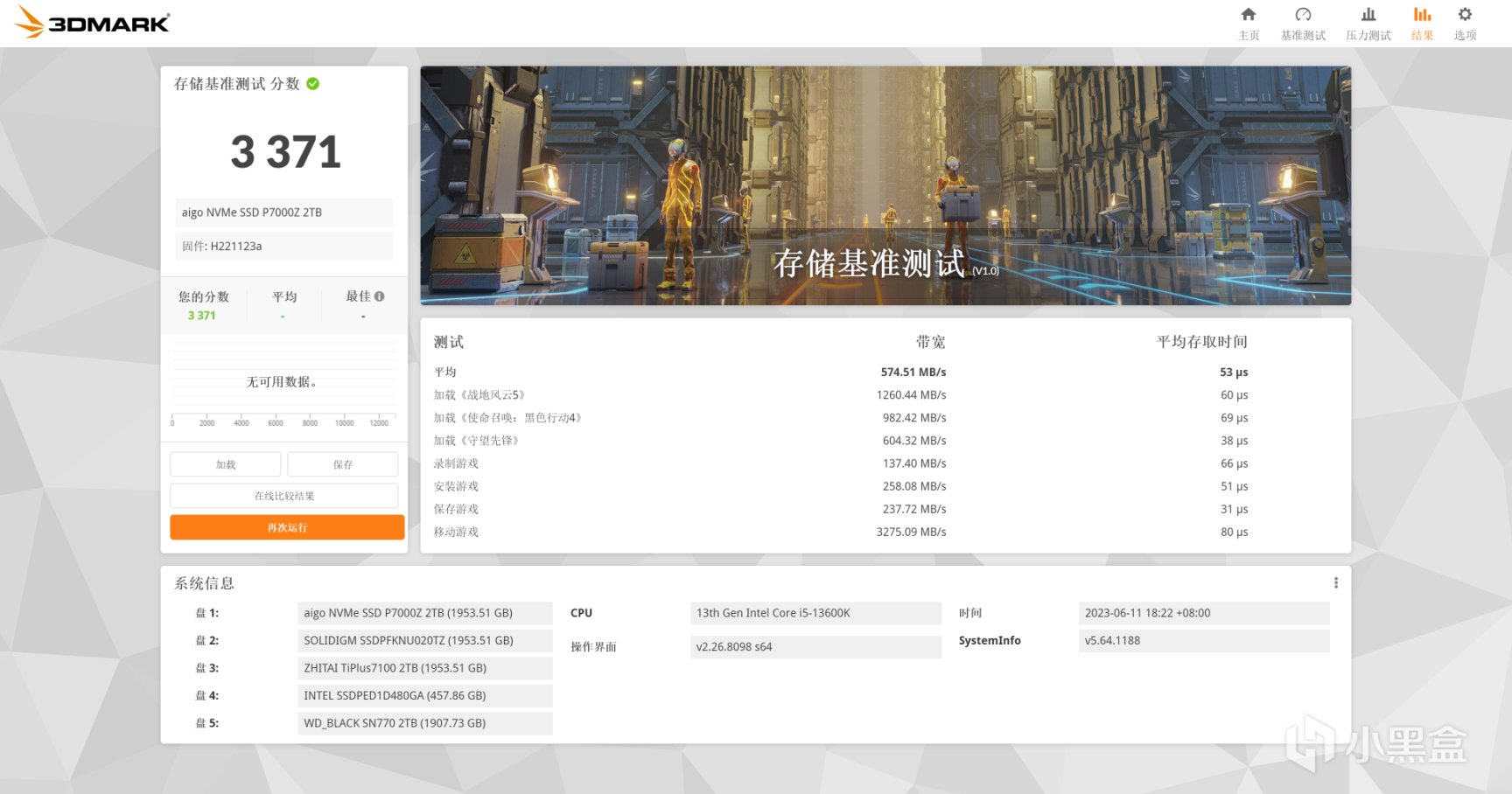This screenshot has height=794, width=1512.
Task: Click the storage benchmark banner image
Action: (885, 185)
